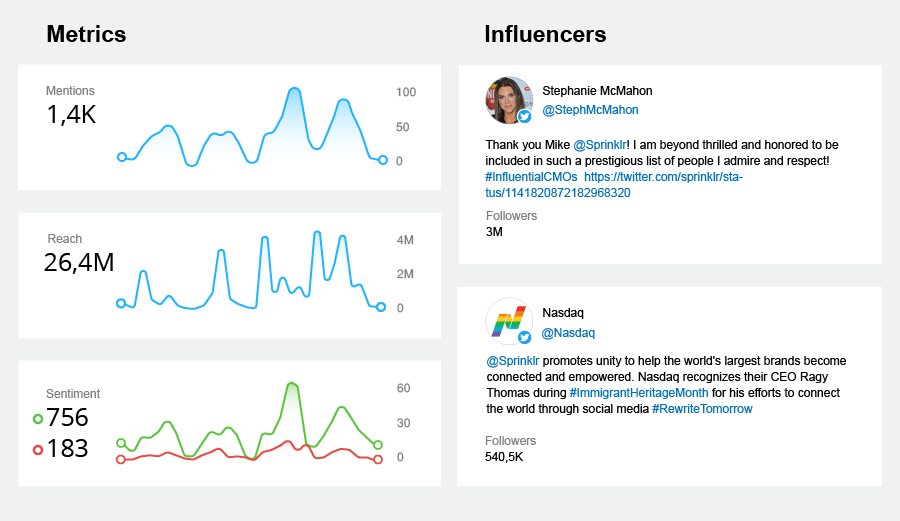Select the Nasdaq account name
The width and height of the screenshot is (900, 521).
(562, 313)
